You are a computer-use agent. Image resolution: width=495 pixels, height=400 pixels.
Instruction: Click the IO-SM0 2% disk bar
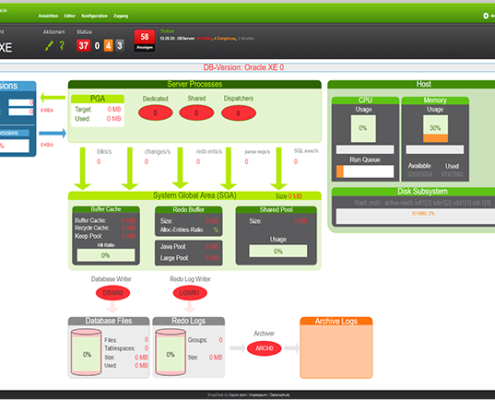[416, 216]
